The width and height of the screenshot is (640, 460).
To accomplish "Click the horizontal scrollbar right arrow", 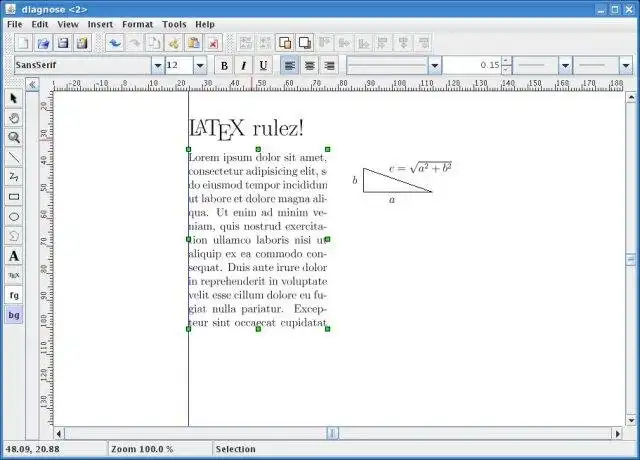I will [618, 433].
